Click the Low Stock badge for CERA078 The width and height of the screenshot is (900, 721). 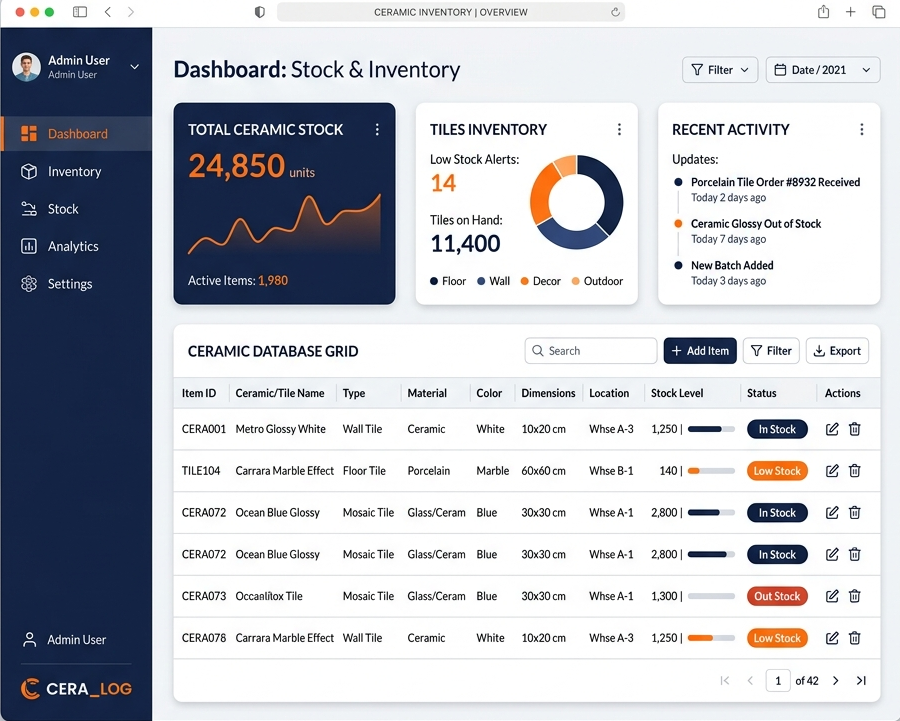tap(777, 638)
